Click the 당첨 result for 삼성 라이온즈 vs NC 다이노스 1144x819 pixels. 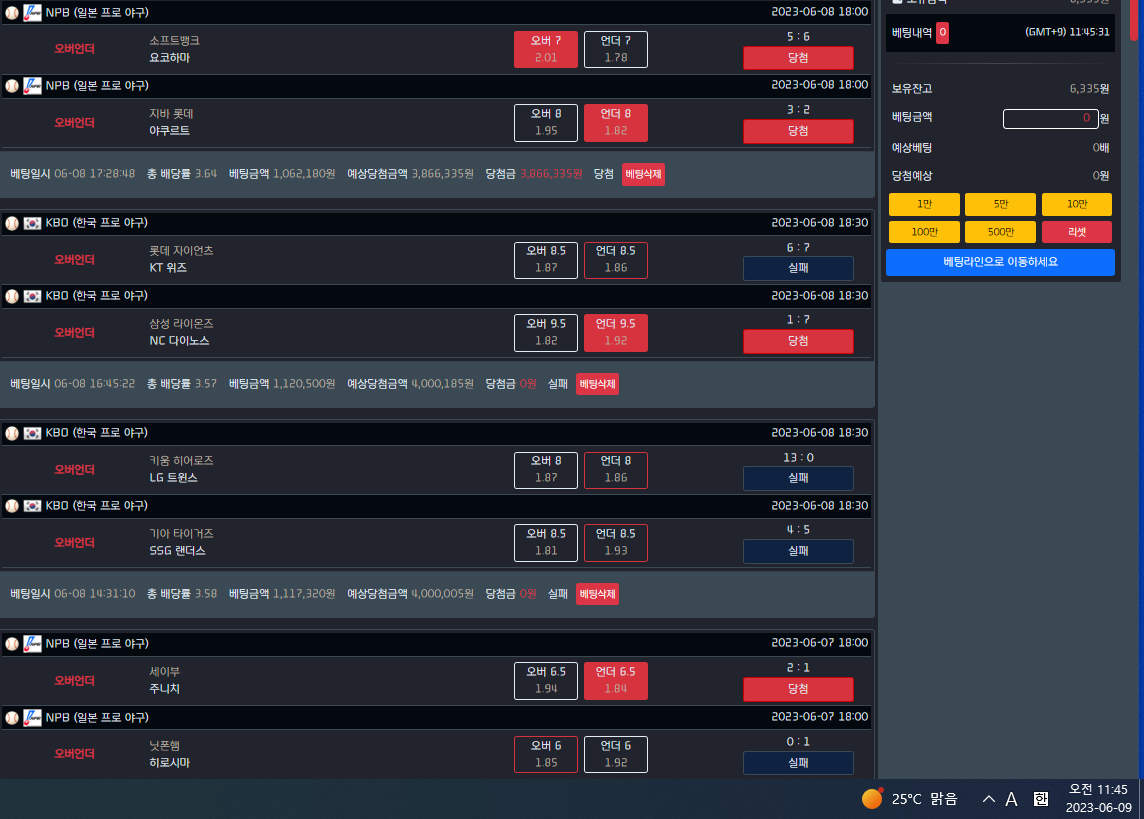[x=798, y=341]
